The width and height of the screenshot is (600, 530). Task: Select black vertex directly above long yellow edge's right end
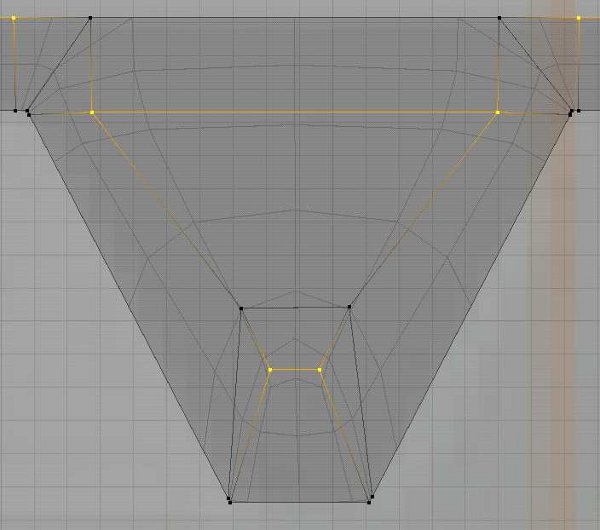pyautogui.click(x=499, y=18)
